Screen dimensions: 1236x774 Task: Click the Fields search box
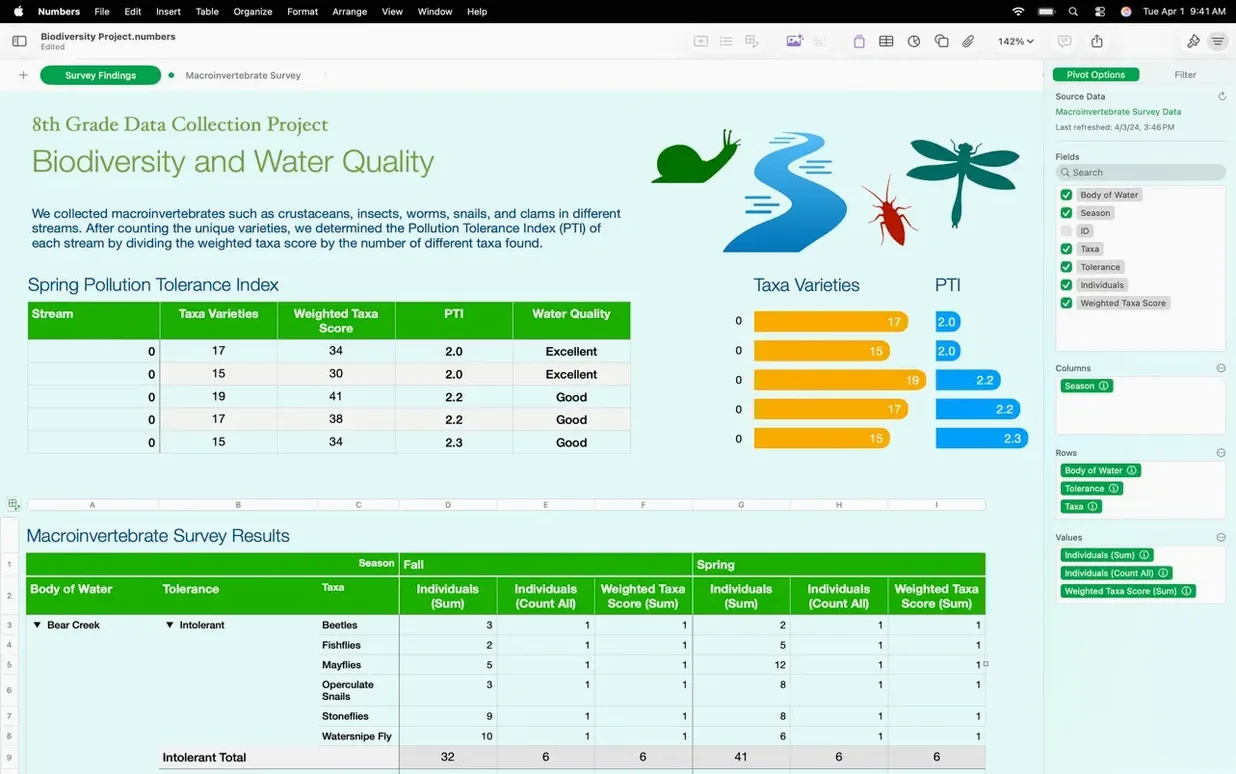point(1140,172)
